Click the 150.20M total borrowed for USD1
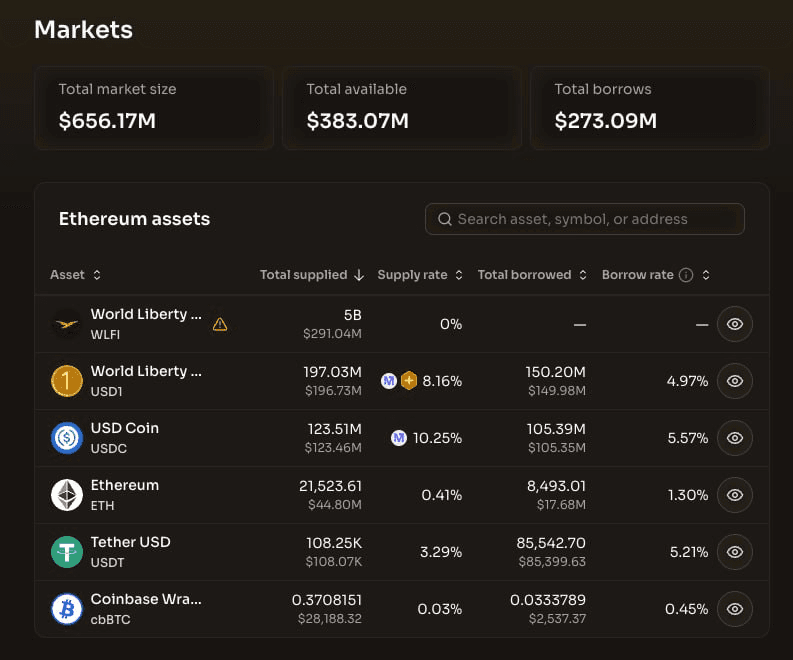 point(555,372)
